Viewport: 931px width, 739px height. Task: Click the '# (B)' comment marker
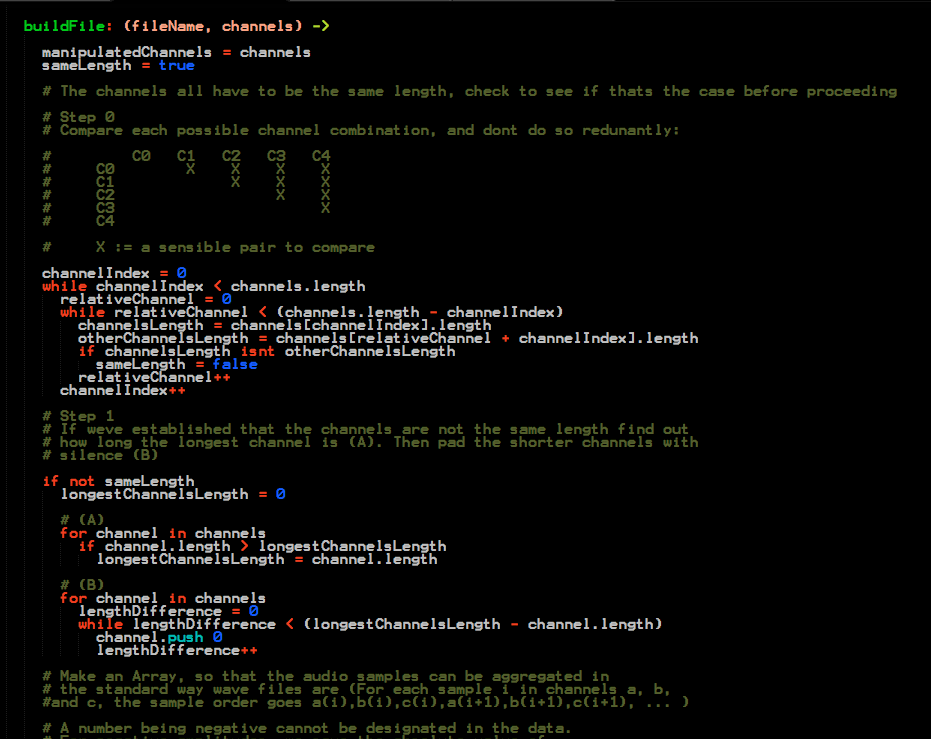tap(82, 585)
